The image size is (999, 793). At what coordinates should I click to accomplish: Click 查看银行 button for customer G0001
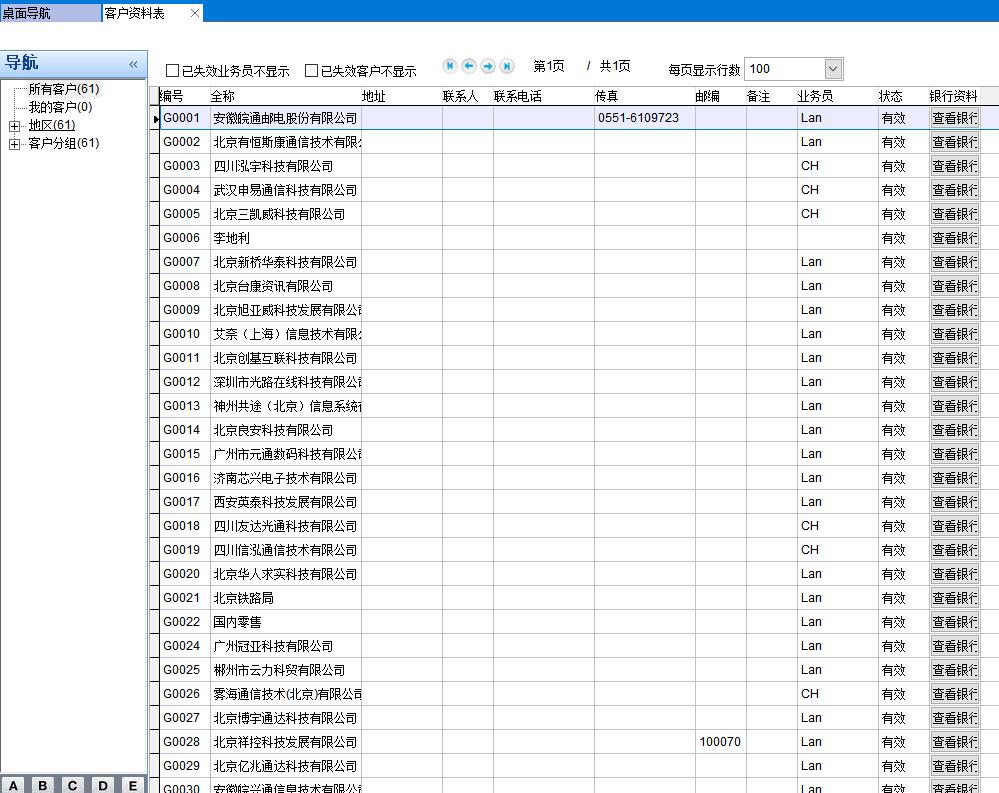(x=954, y=118)
